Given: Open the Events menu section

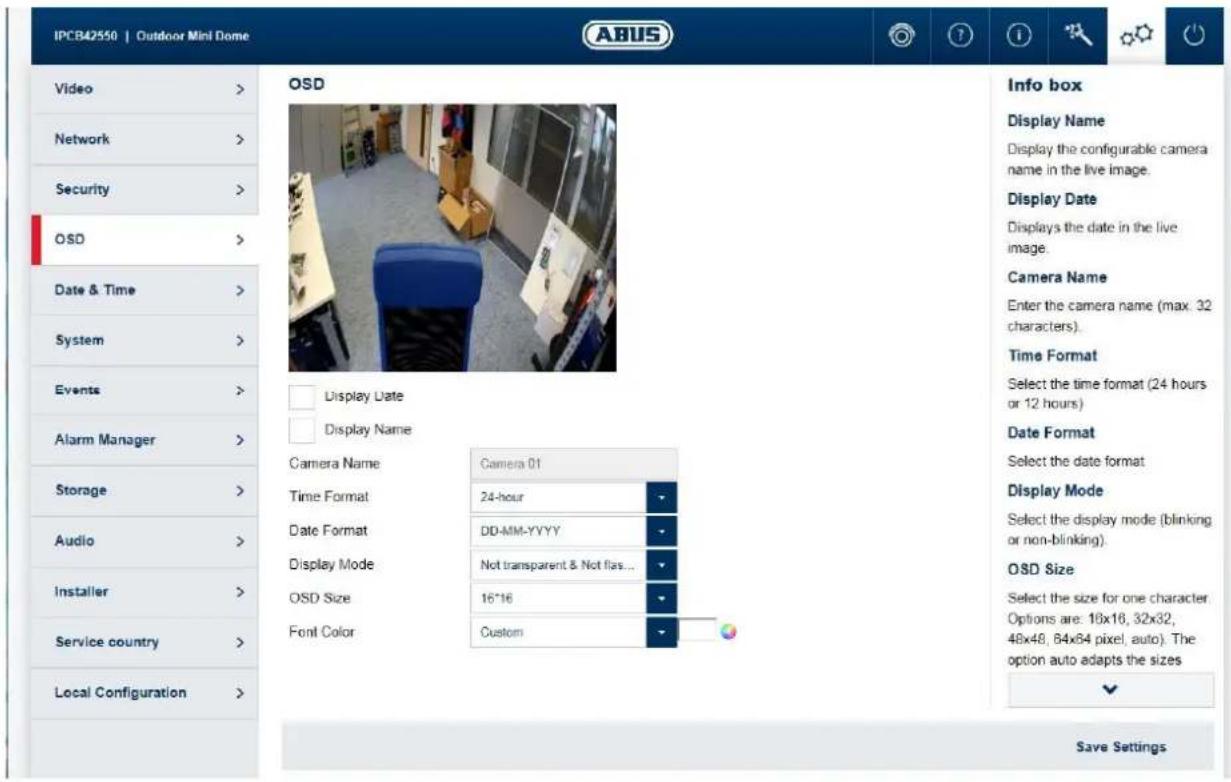Looking at the screenshot, I should (145, 390).
